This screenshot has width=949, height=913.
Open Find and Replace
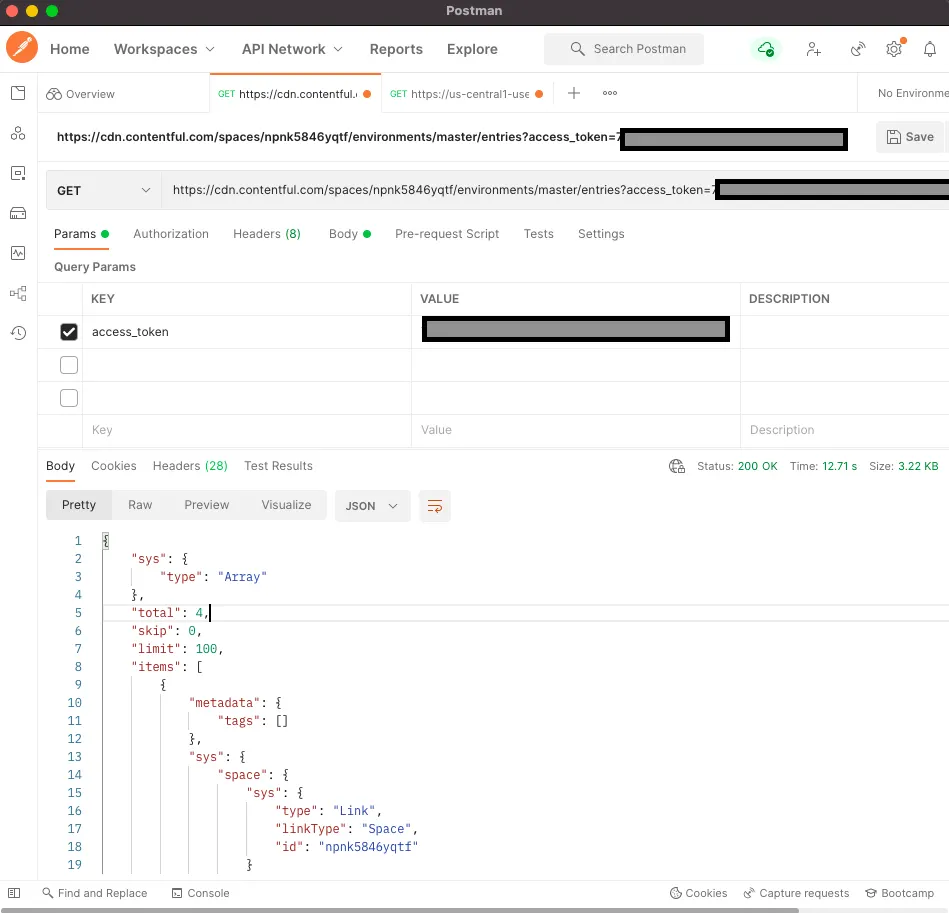coord(94,893)
